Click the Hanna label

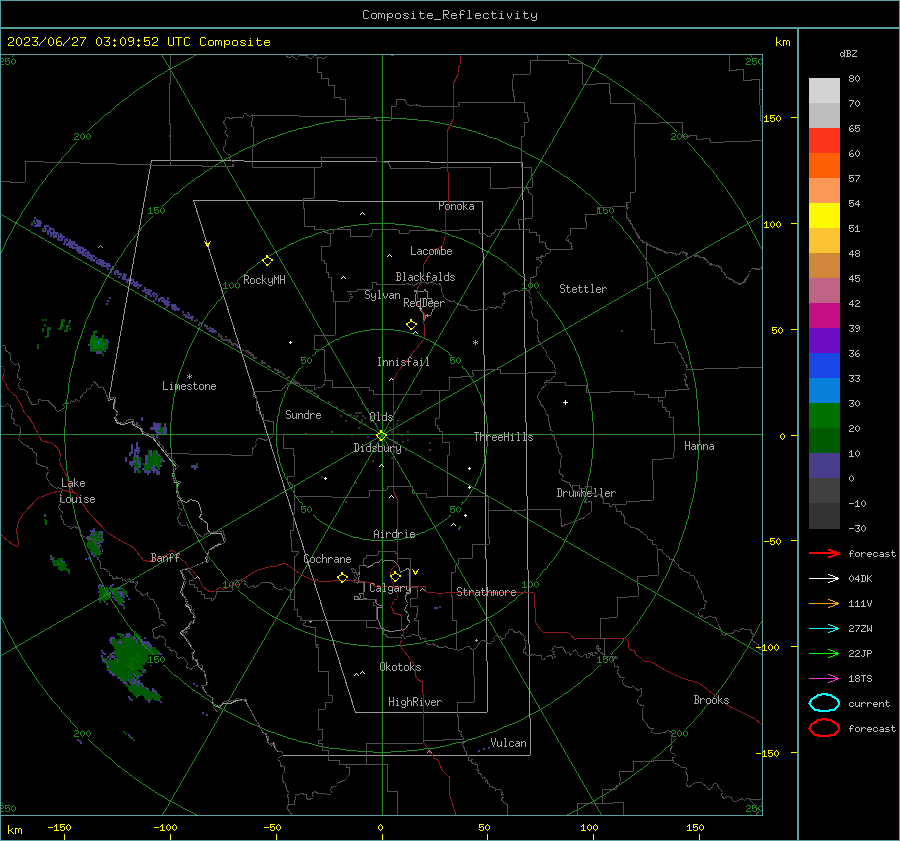(699, 446)
